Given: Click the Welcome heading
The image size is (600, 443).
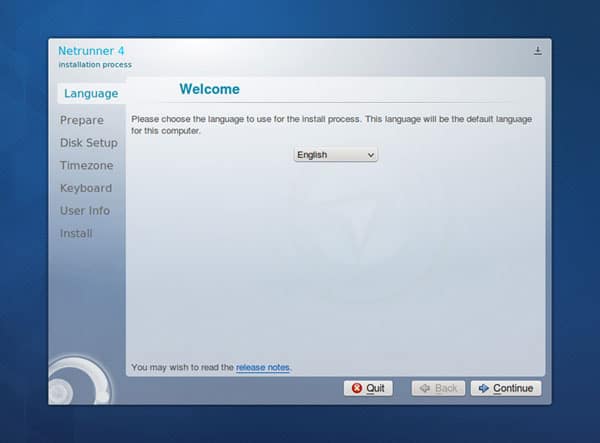Looking at the screenshot, I should (x=209, y=90).
